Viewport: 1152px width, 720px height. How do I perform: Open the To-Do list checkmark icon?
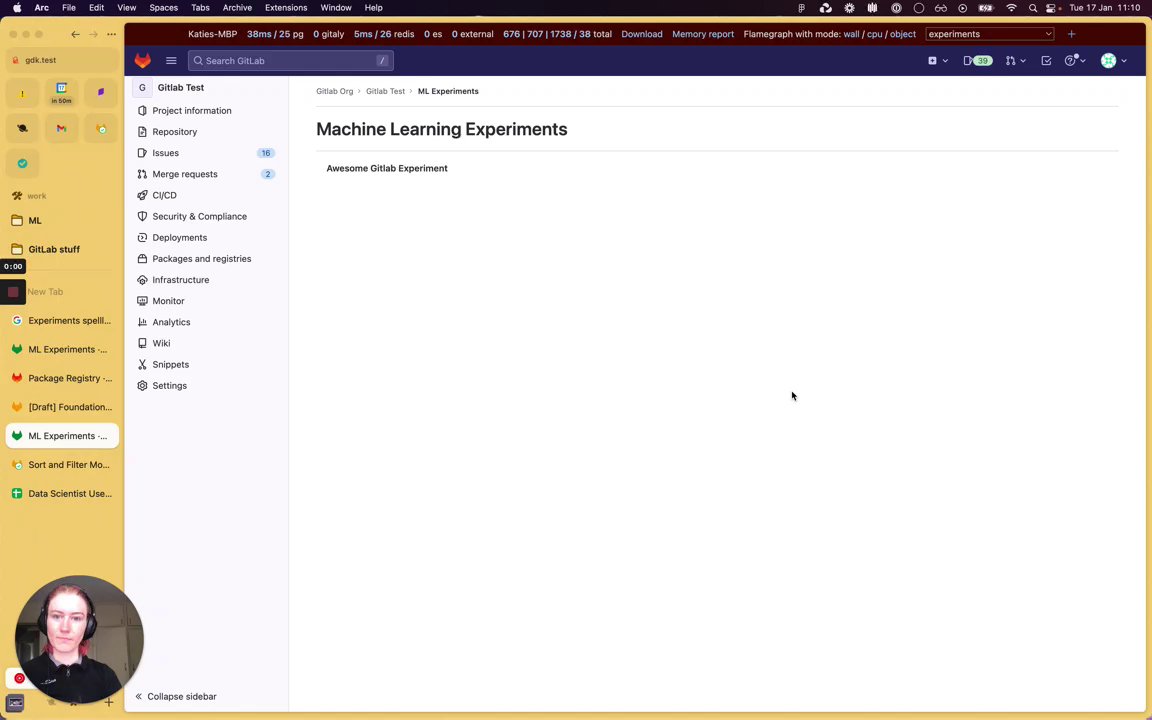(1046, 61)
